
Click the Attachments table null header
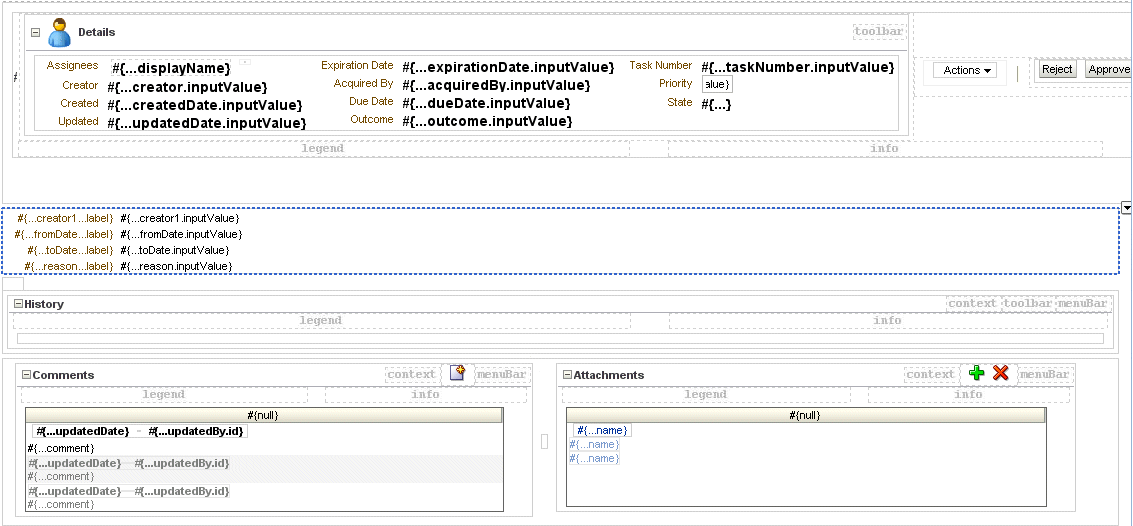pos(805,415)
